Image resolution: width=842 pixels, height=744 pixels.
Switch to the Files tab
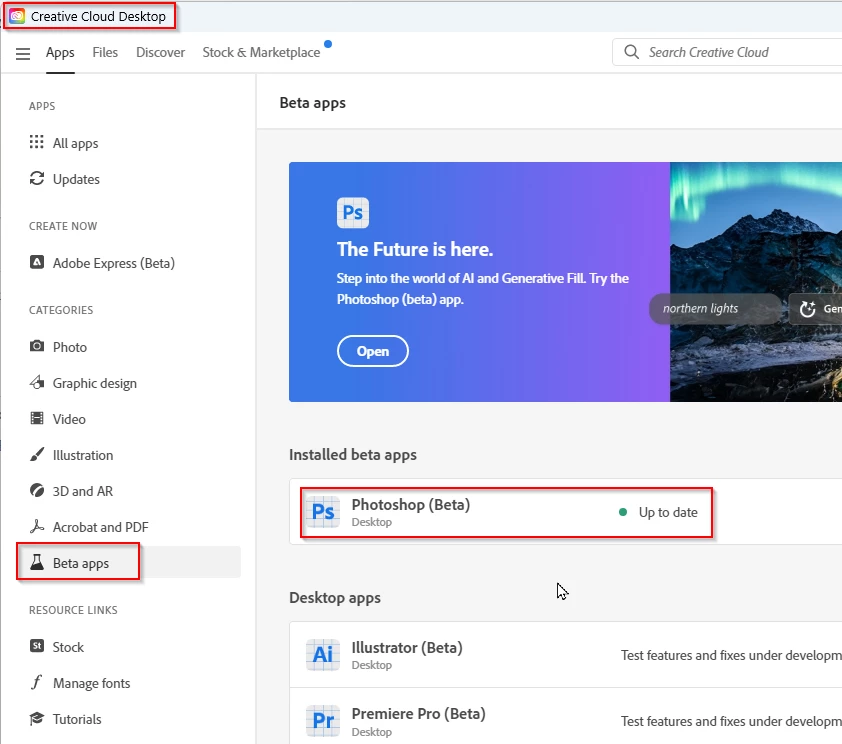[105, 52]
